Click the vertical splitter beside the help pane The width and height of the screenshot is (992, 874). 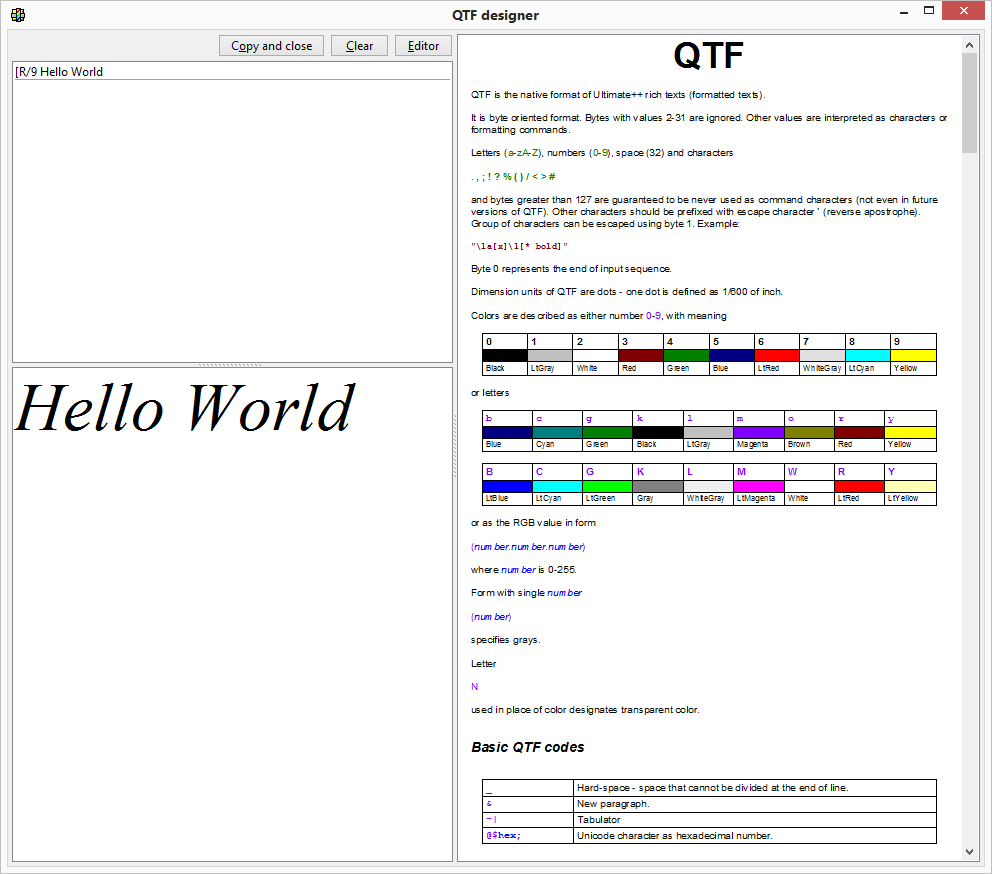point(455,448)
